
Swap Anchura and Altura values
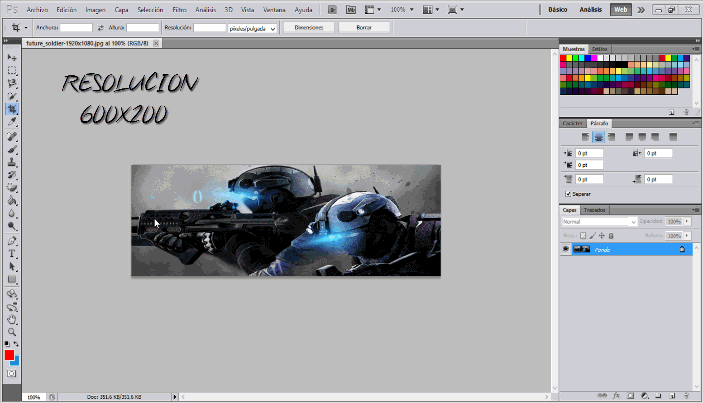click(100, 28)
